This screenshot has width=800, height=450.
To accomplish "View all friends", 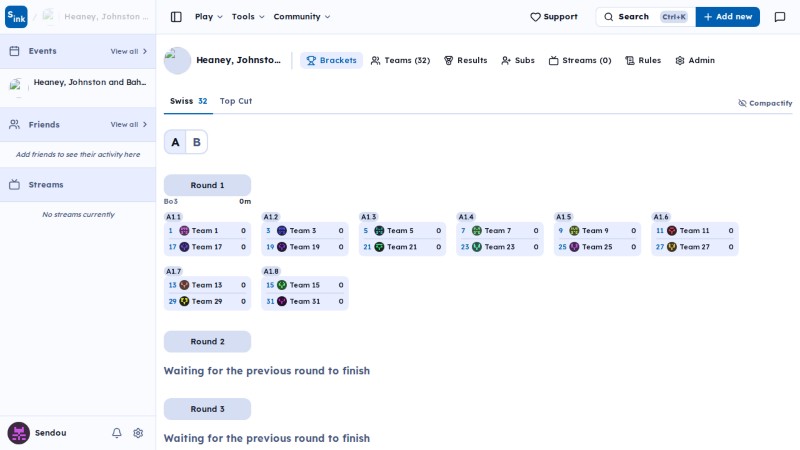I will 129,124.
